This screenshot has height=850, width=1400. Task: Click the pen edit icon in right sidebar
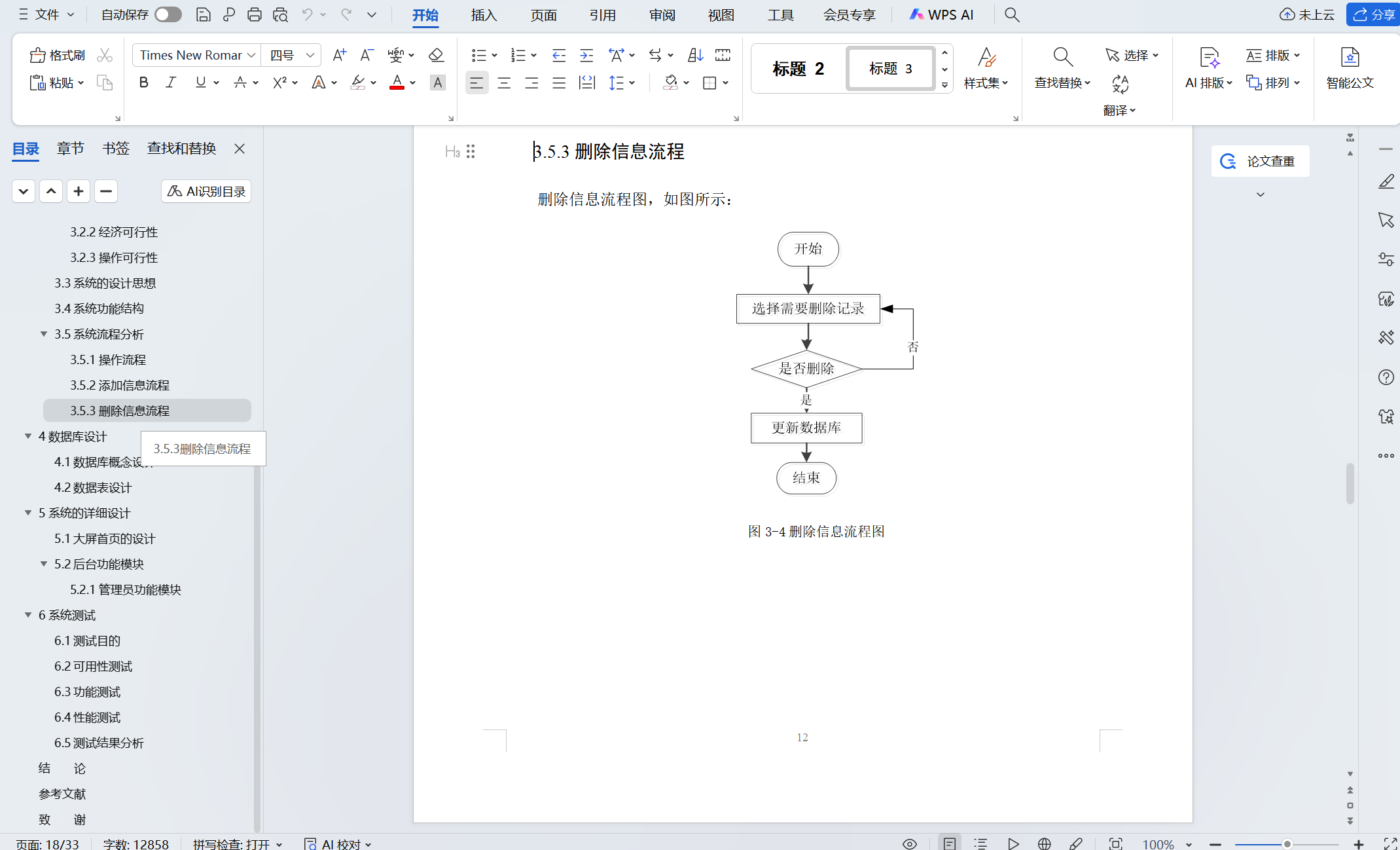1386,181
